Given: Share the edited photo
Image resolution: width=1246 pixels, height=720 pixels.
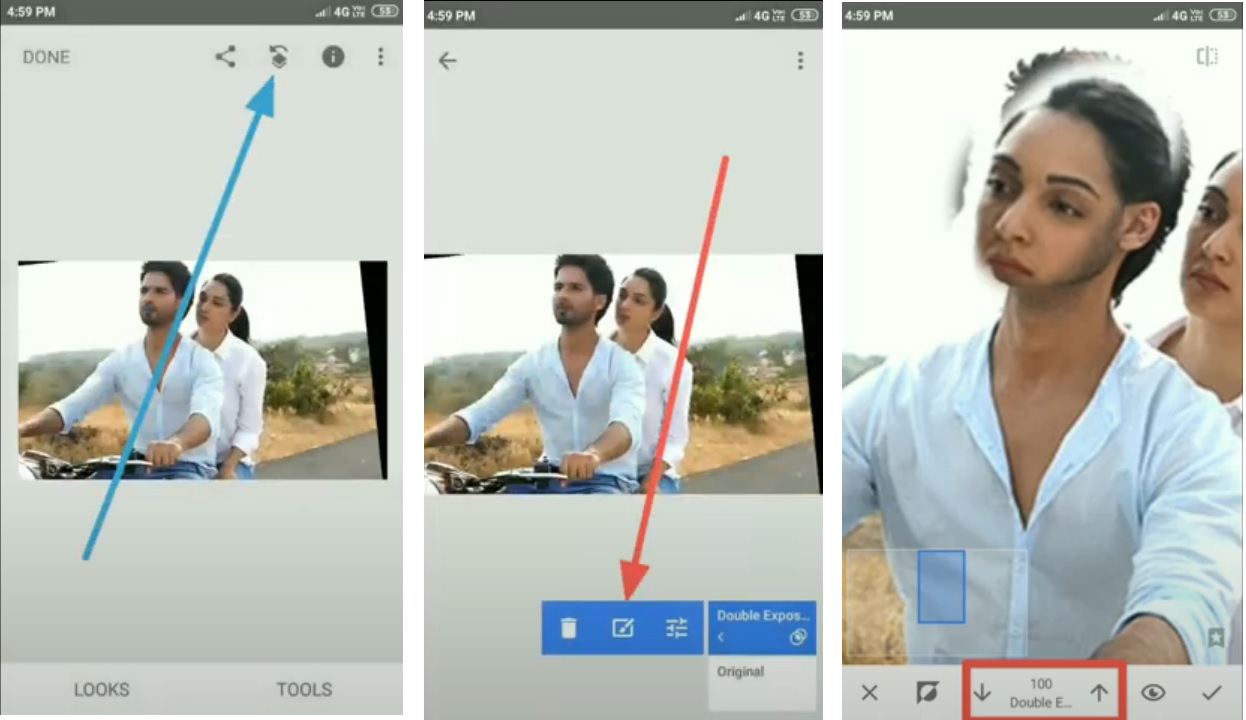Looking at the screenshot, I should 225,57.
